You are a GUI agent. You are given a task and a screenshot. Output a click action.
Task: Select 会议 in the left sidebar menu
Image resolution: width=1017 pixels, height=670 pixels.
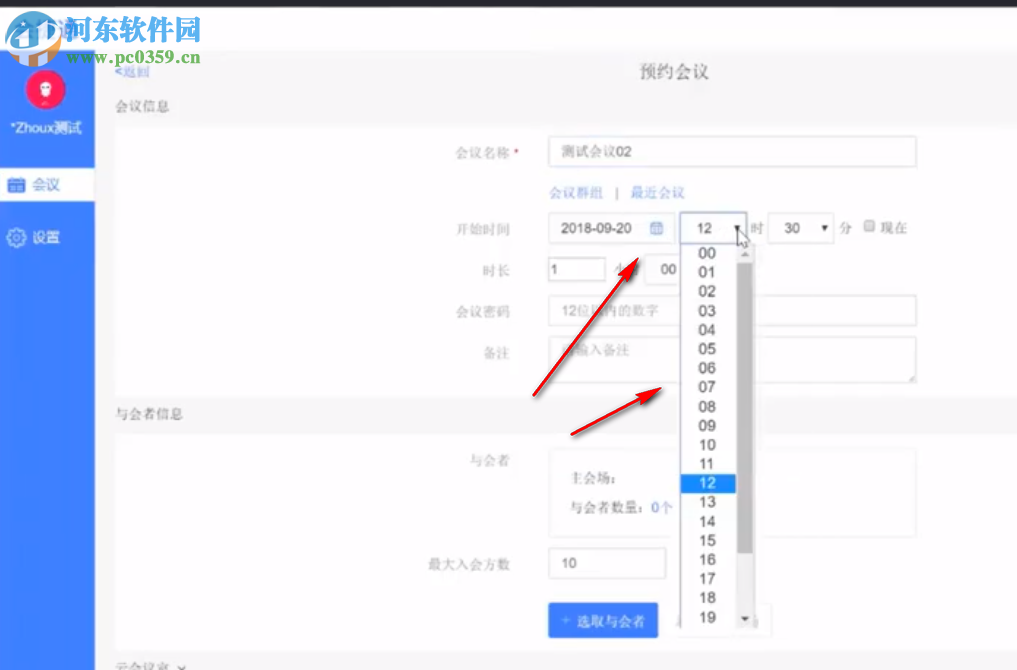click(x=44, y=184)
